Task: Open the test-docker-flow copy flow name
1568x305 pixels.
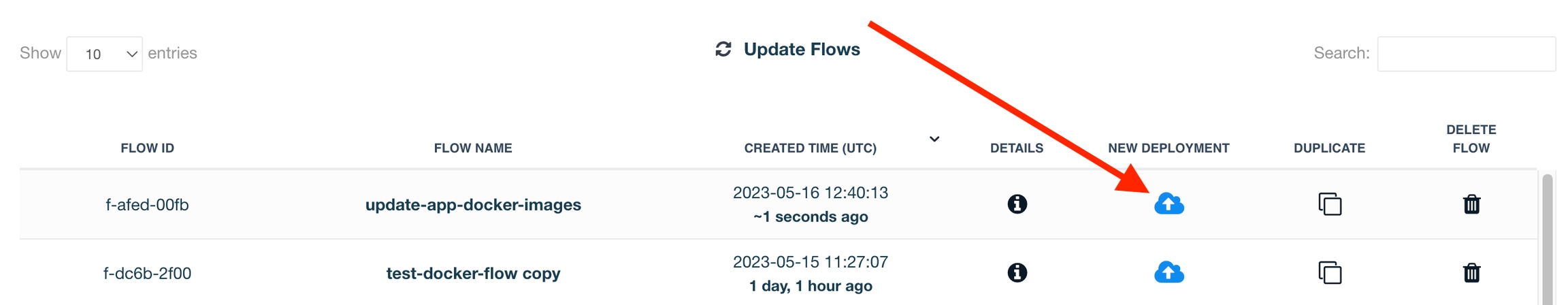Action: [473, 274]
